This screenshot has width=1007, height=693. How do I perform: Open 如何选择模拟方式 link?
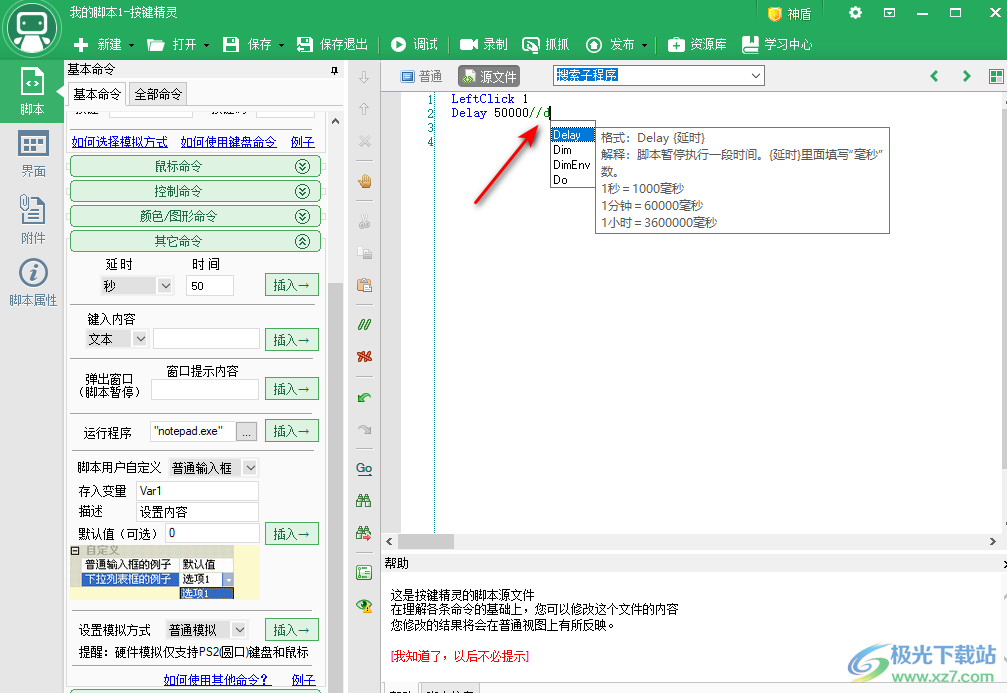[x=119, y=142]
